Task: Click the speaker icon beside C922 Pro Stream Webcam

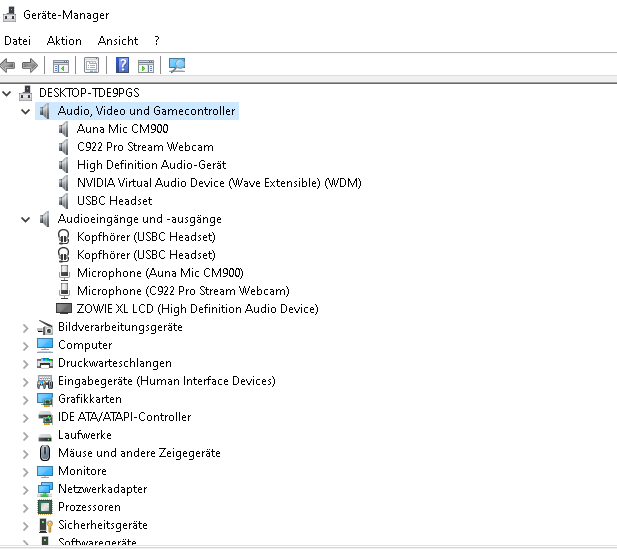Action: pos(63,147)
